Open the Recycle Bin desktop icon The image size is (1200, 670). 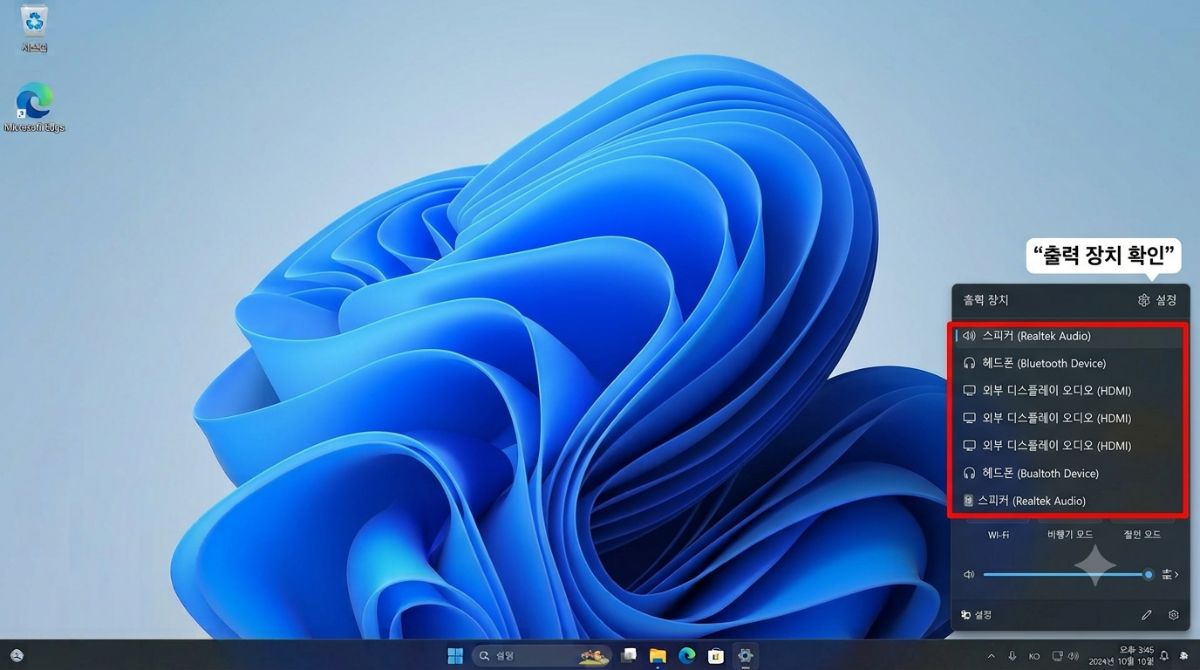coord(34,28)
